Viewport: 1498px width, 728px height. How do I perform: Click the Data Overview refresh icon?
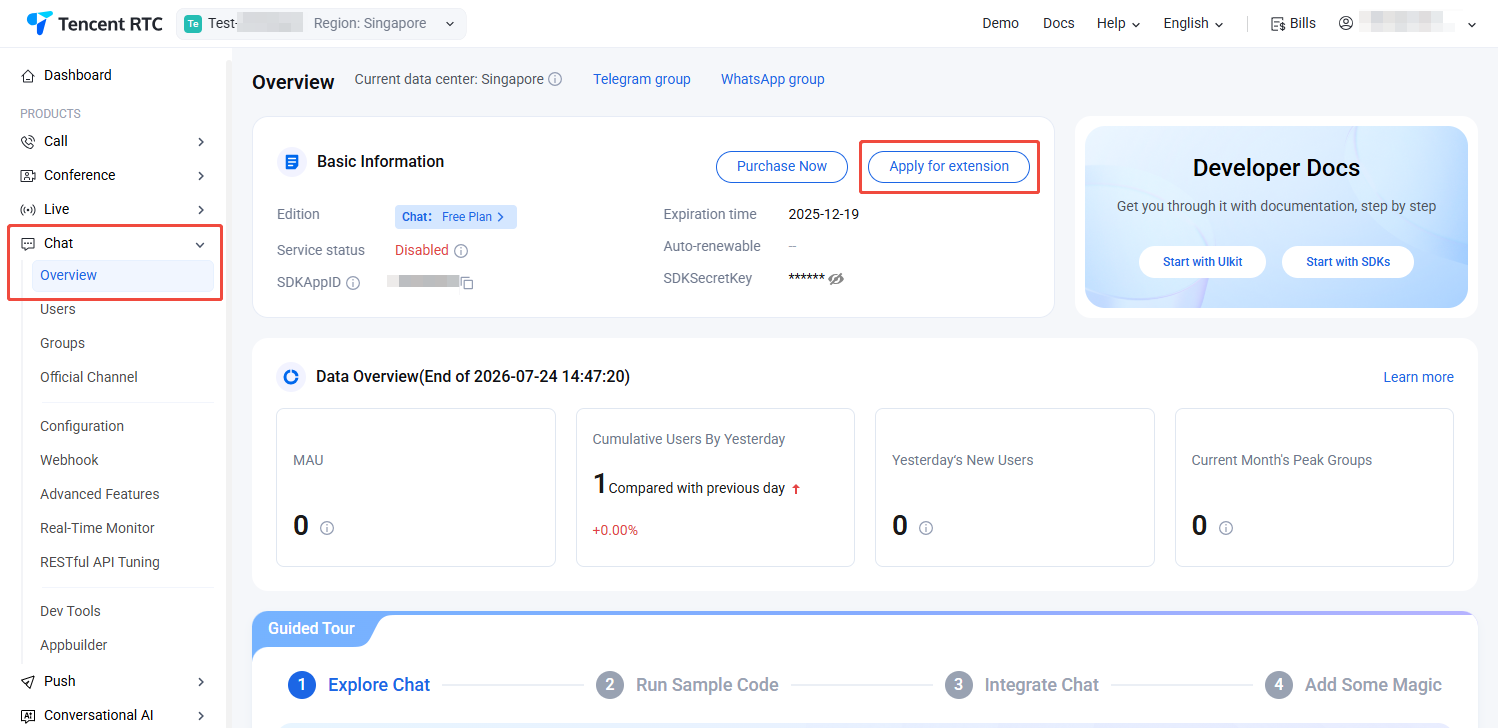(291, 377)
